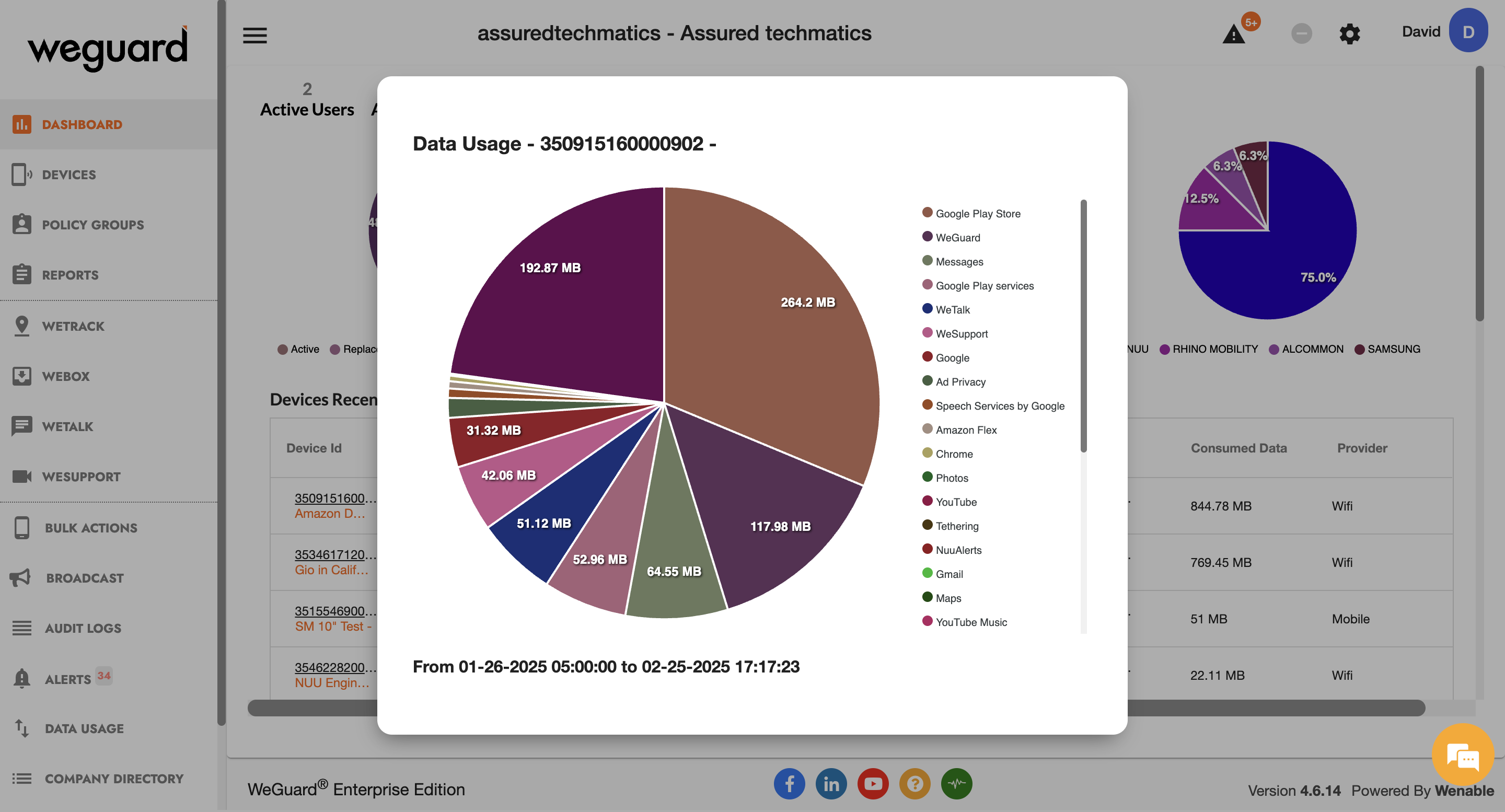The width and height of the screenshot is (1505, 812).
Task: Open the YouTube footer icon
Action: tap(873, 783)
